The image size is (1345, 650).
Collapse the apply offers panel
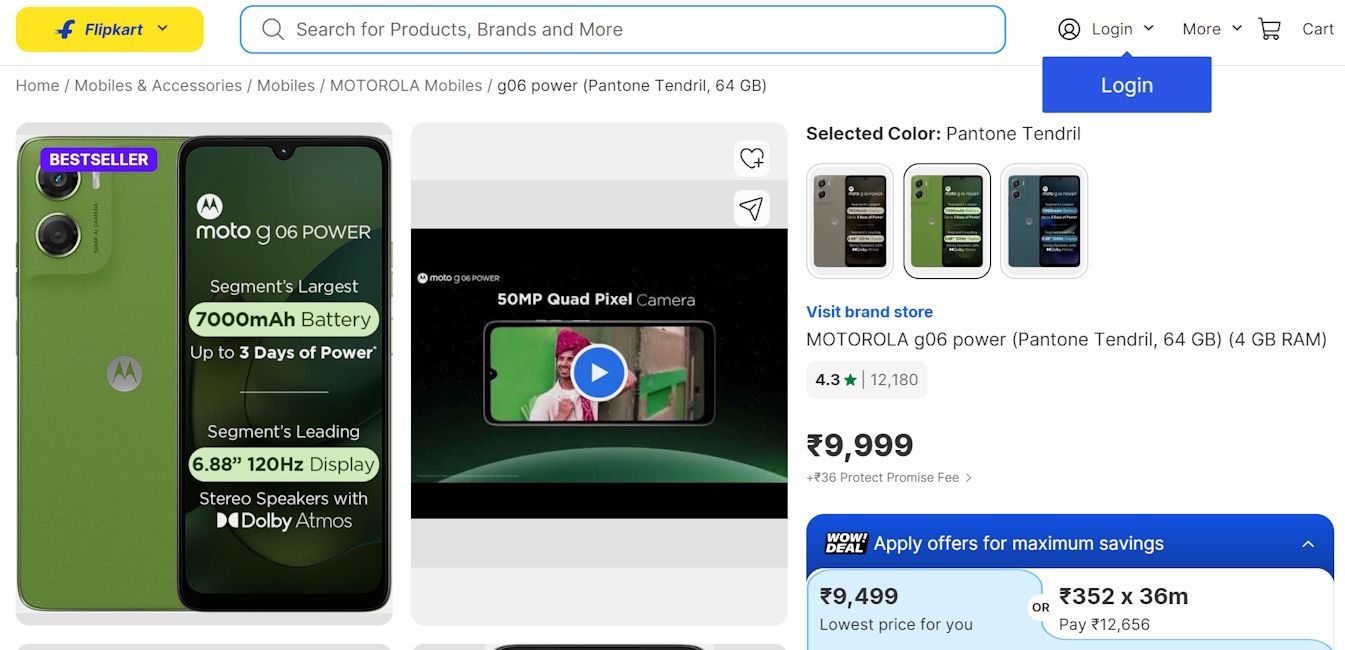(x=1308, y=544)
